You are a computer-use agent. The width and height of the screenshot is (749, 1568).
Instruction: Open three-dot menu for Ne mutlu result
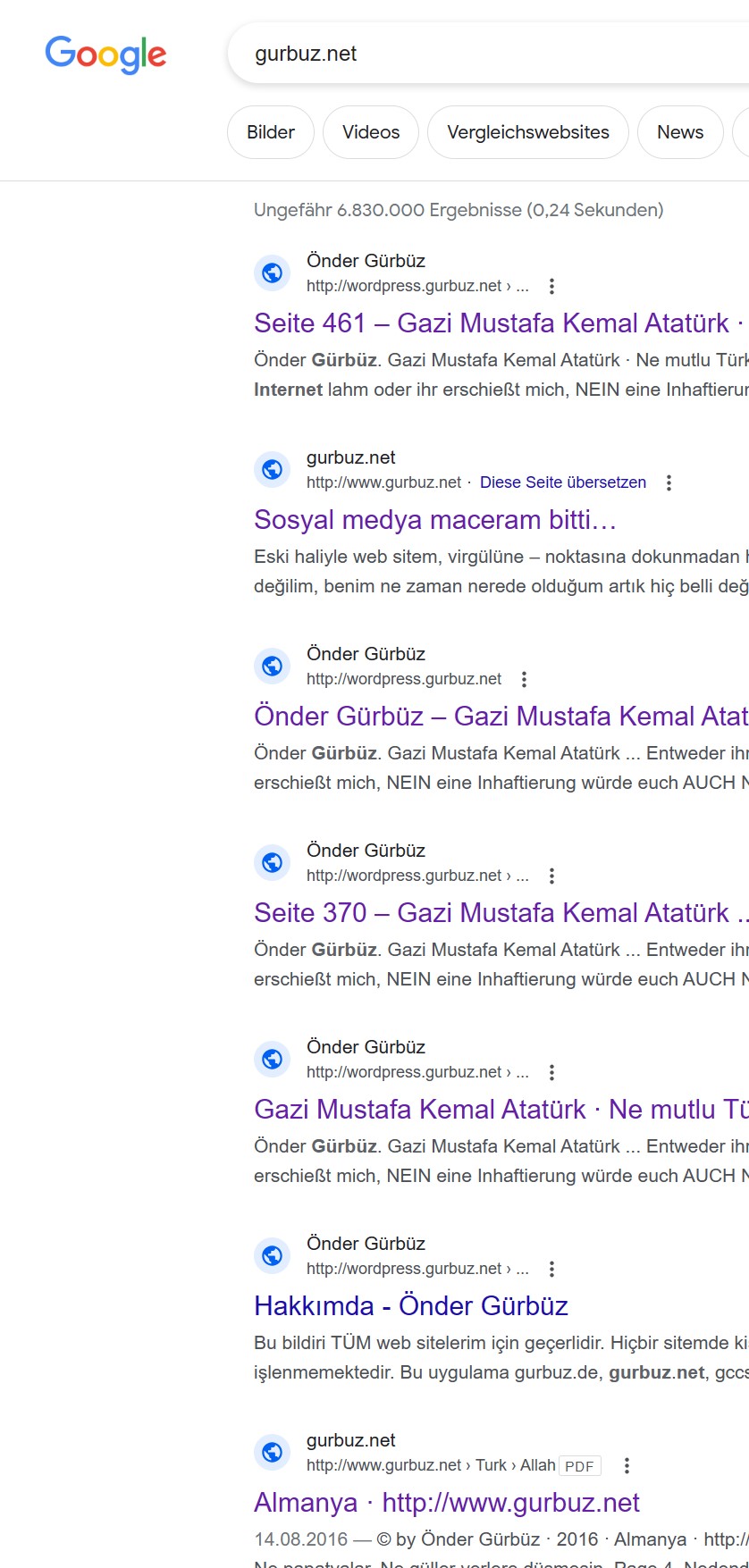click(x=551, y=1072)
